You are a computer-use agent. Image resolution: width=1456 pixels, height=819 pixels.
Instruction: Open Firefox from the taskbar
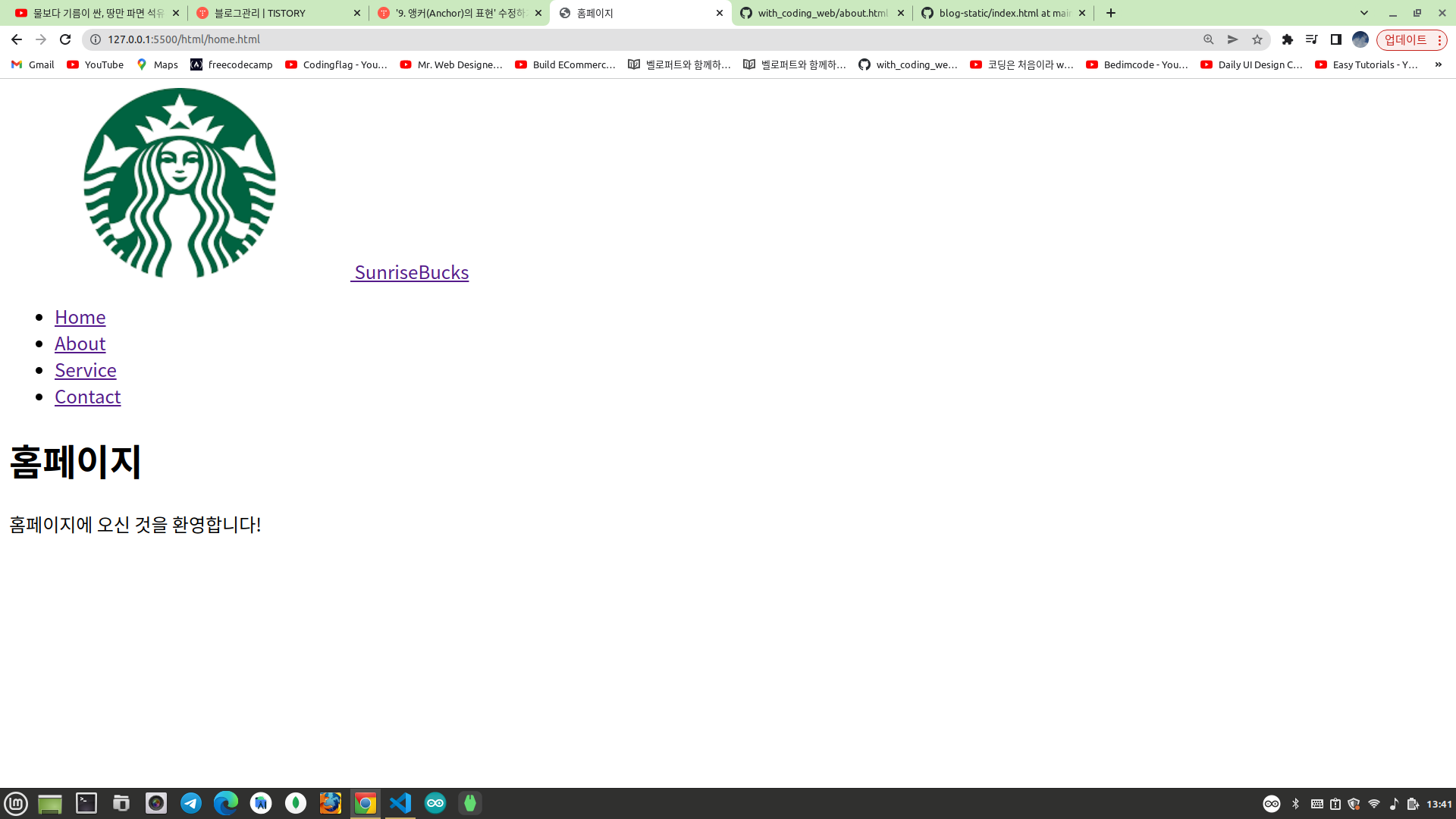pyautogui.click(x=331, y=803)
